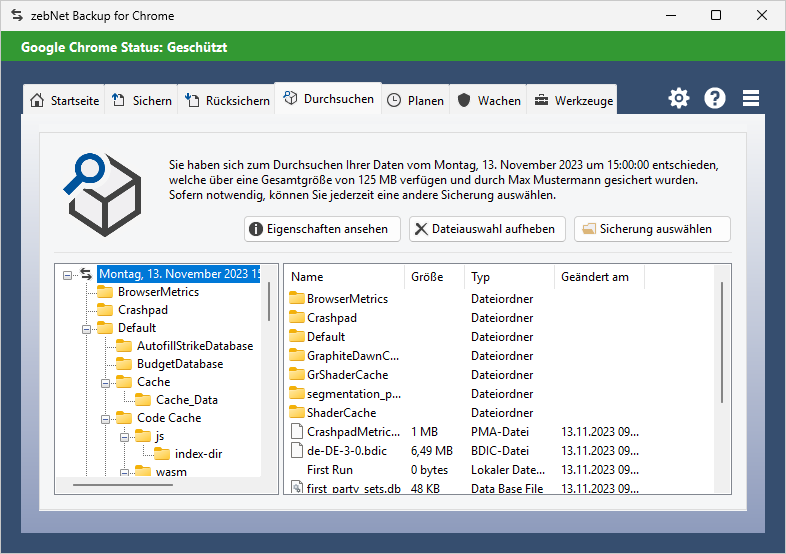Click index-dir folder icon in tree
Viewport: 786px width, 554px height.
point(162,454)
